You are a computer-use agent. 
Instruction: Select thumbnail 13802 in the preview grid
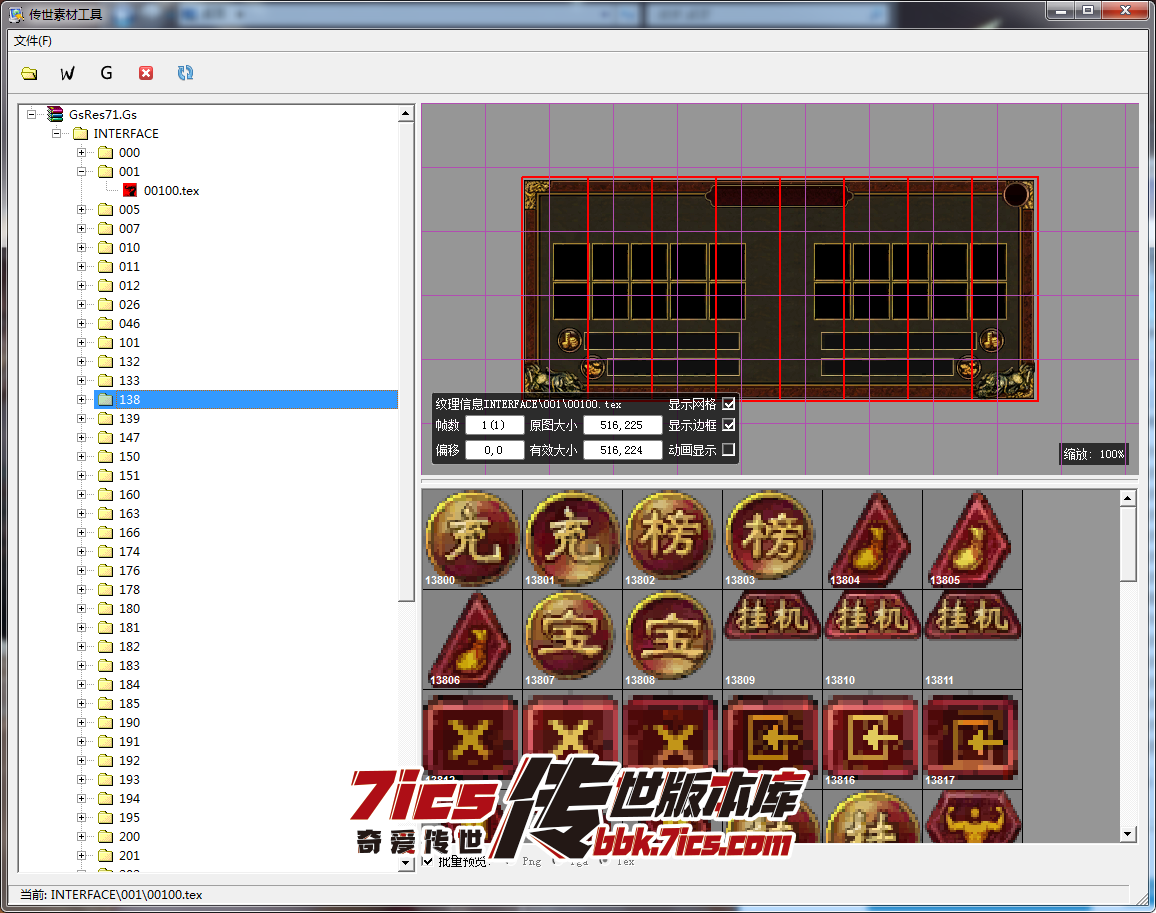pos(671,538)
